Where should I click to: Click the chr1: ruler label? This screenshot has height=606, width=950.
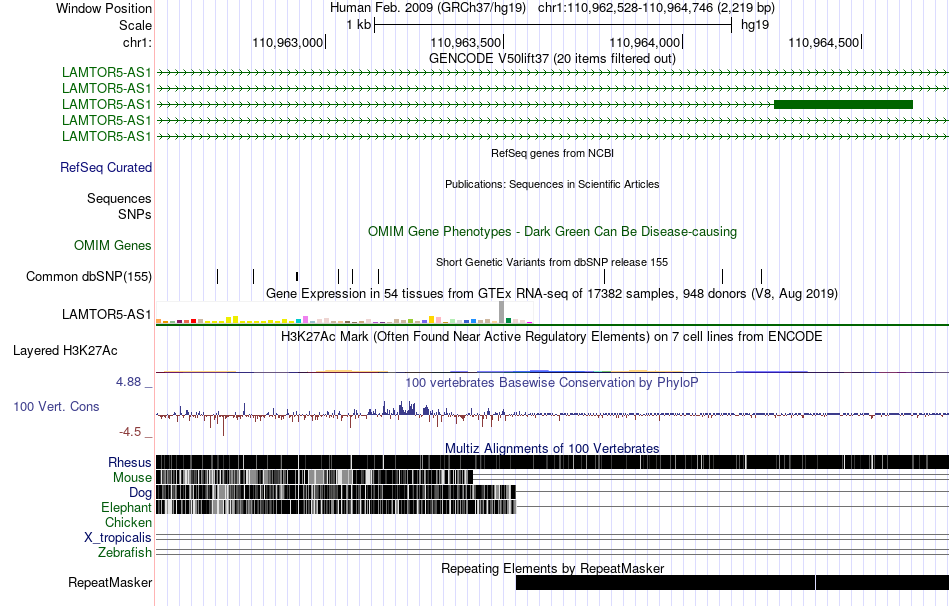(138, 42)
